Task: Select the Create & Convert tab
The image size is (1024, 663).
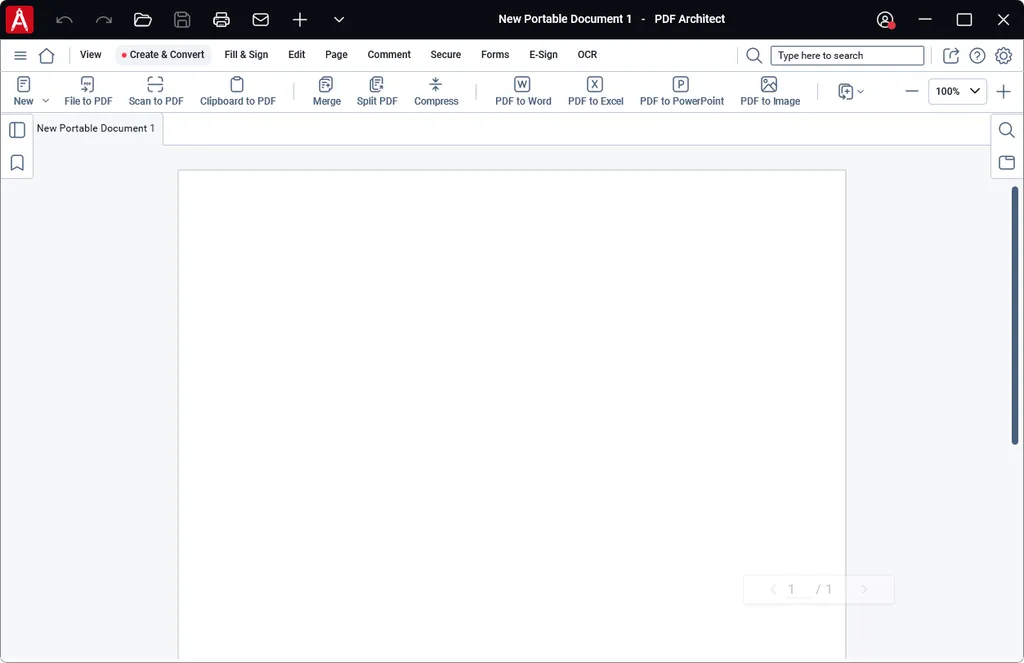Action: 163,55
